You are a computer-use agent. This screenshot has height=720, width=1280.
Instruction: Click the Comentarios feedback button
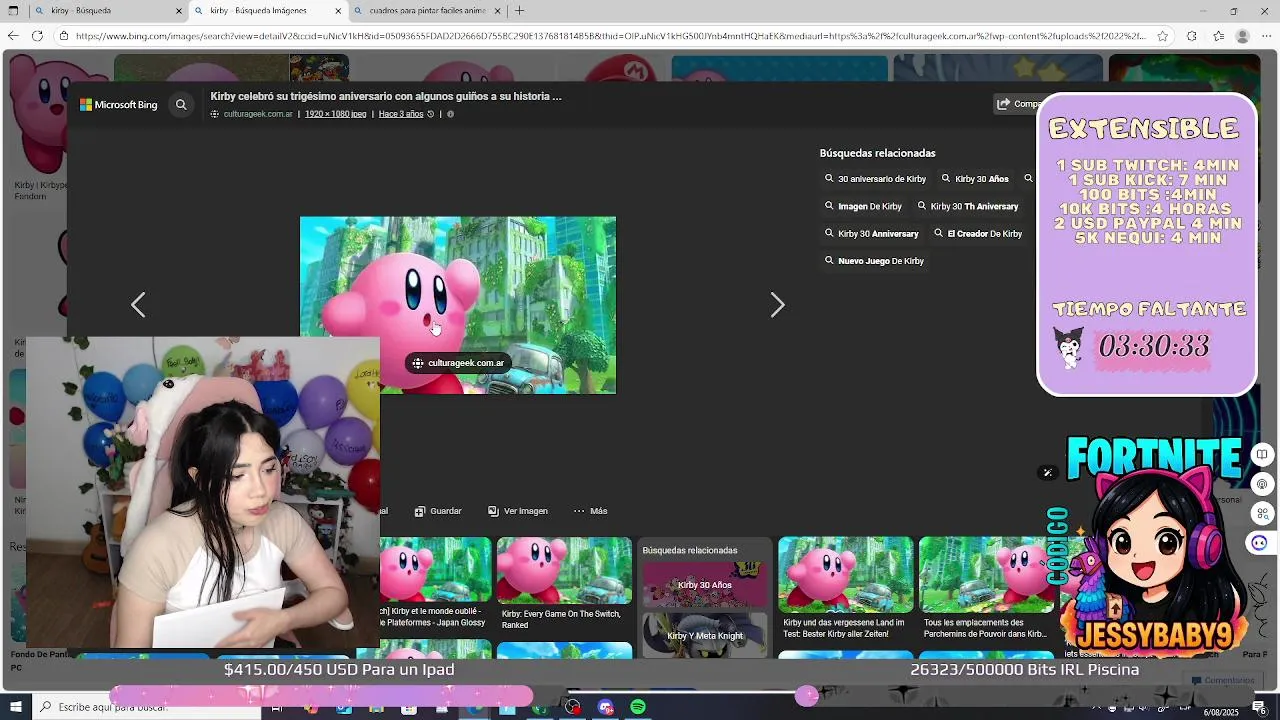click(1221, 680)
